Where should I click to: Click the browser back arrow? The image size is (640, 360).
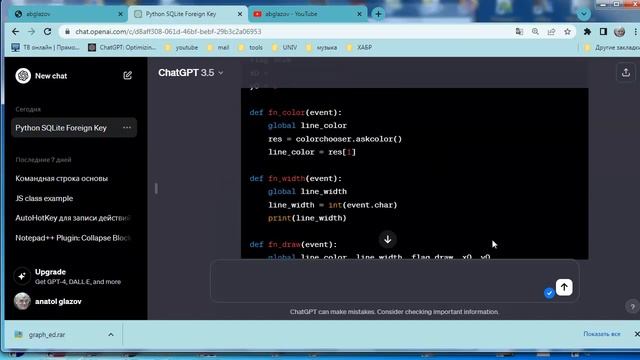coord(16,31)
